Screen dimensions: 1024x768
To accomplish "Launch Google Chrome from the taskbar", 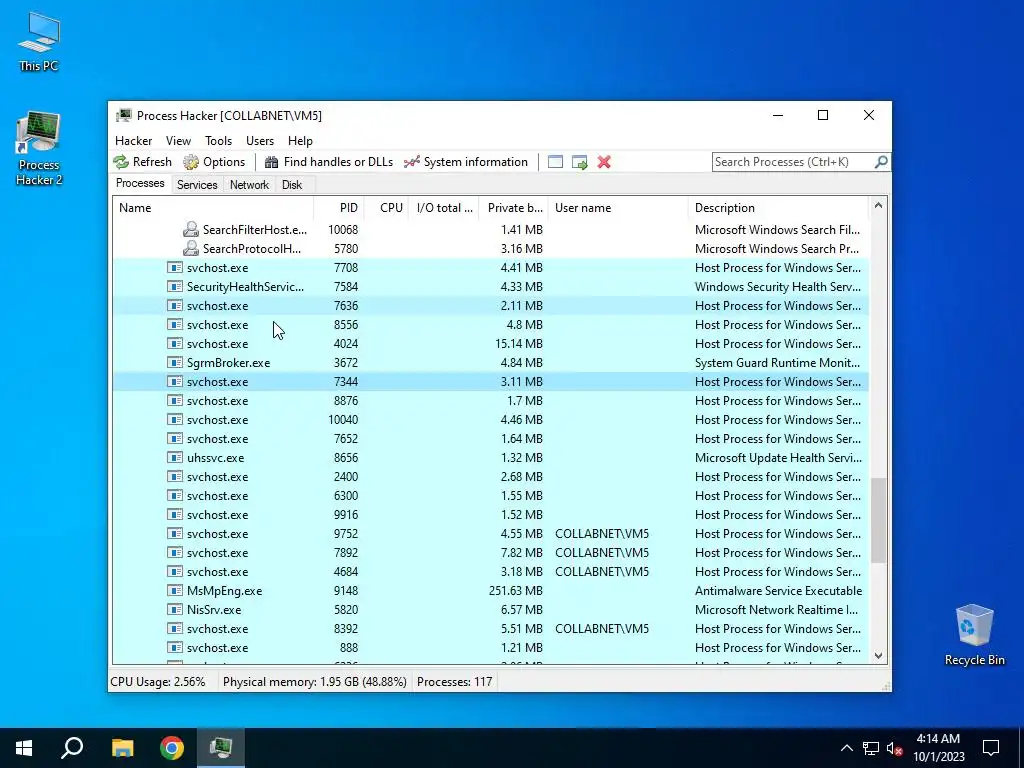I will coord(172,748).
